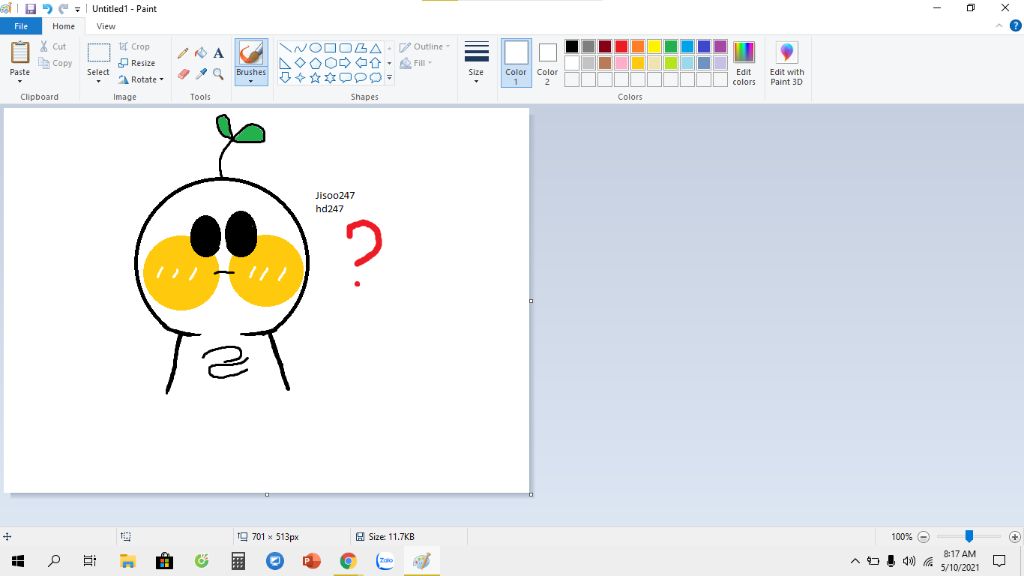Select the Magnifier tool
1024x576 pixels.
218,74
